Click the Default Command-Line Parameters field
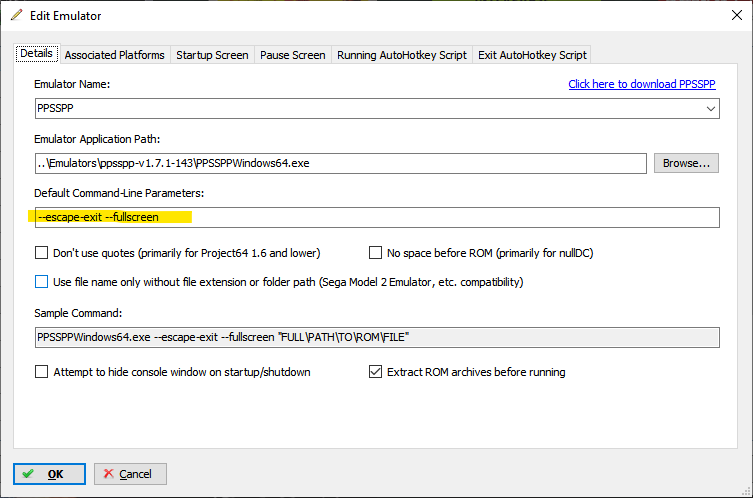Viewport: 753px width, 498px height. (376, 217)
